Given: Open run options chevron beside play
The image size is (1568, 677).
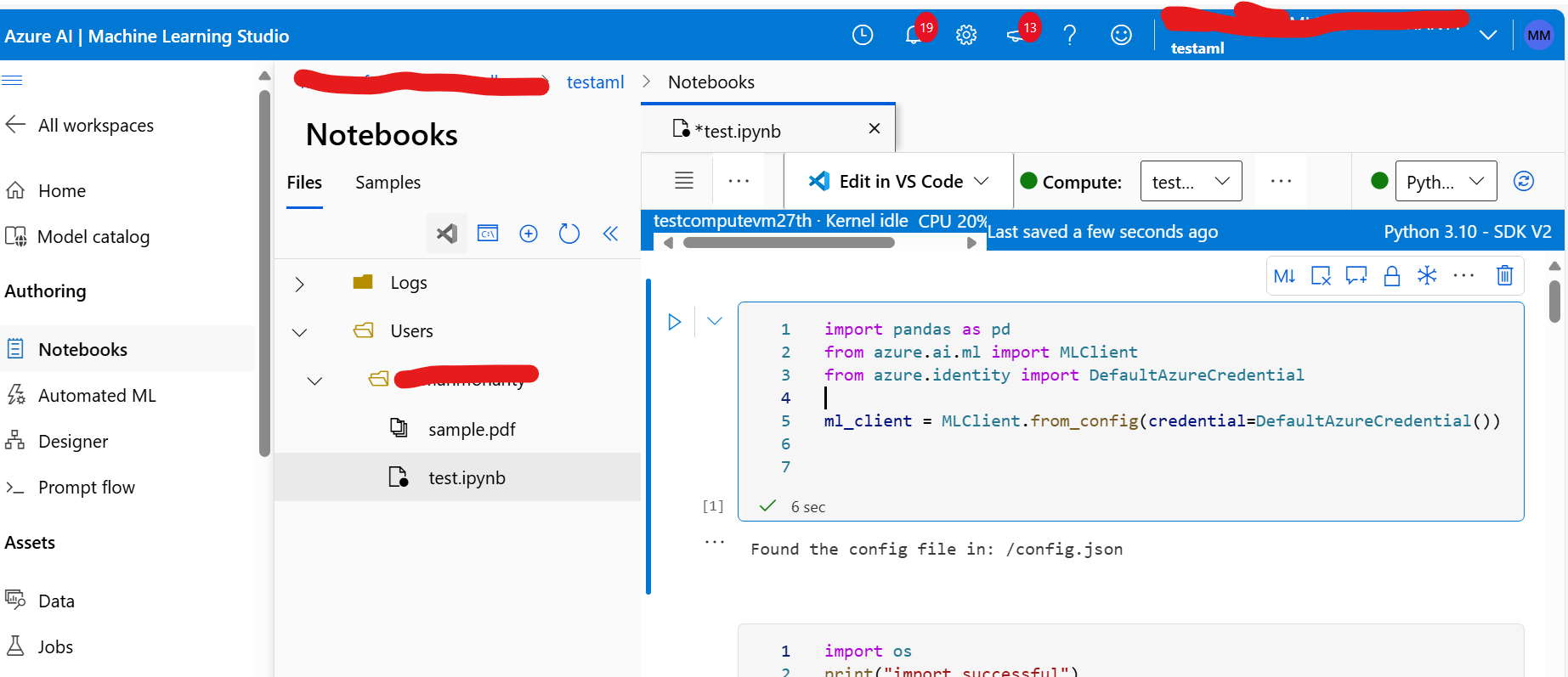Looking at the screenshot, I should [715, 321].
